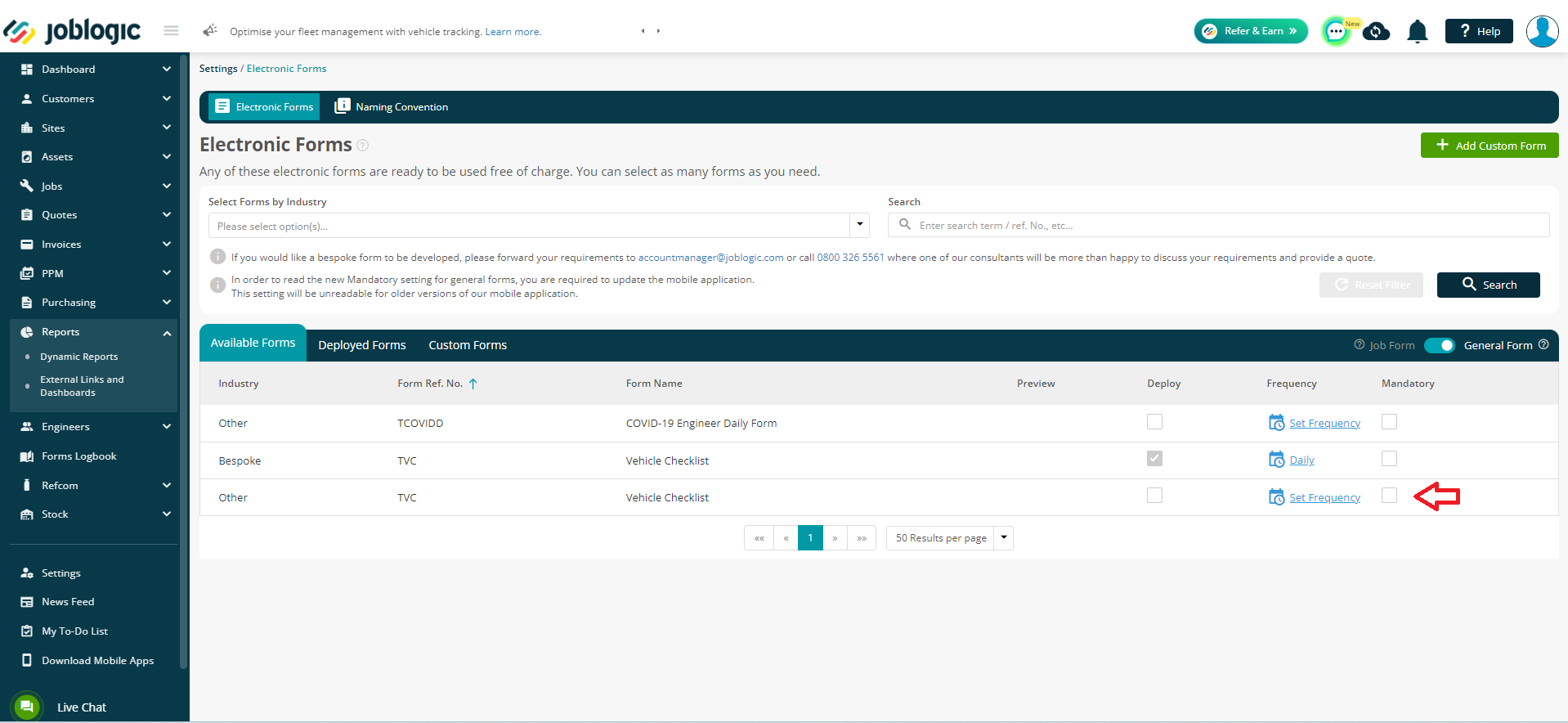Open Dynamic Reports submenu item

pyautogui.click(x=78, y=357)
